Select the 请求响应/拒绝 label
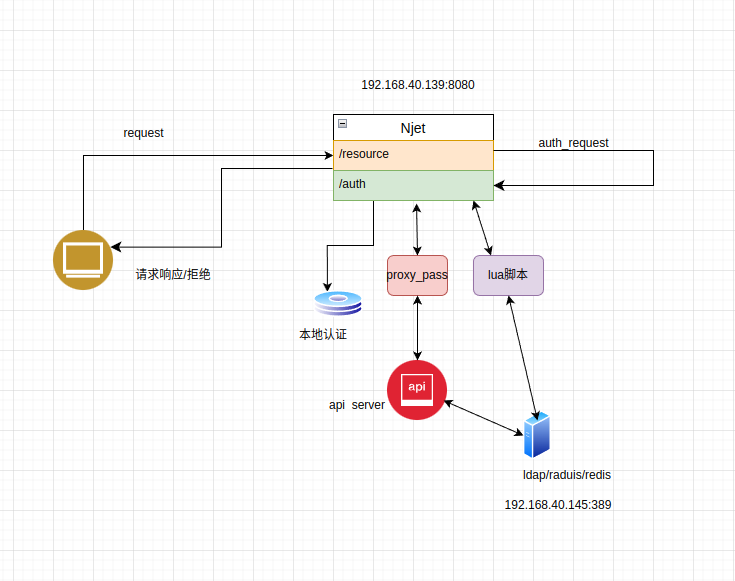This screenshot has height=581, width=735. click(x=173, y=274)
